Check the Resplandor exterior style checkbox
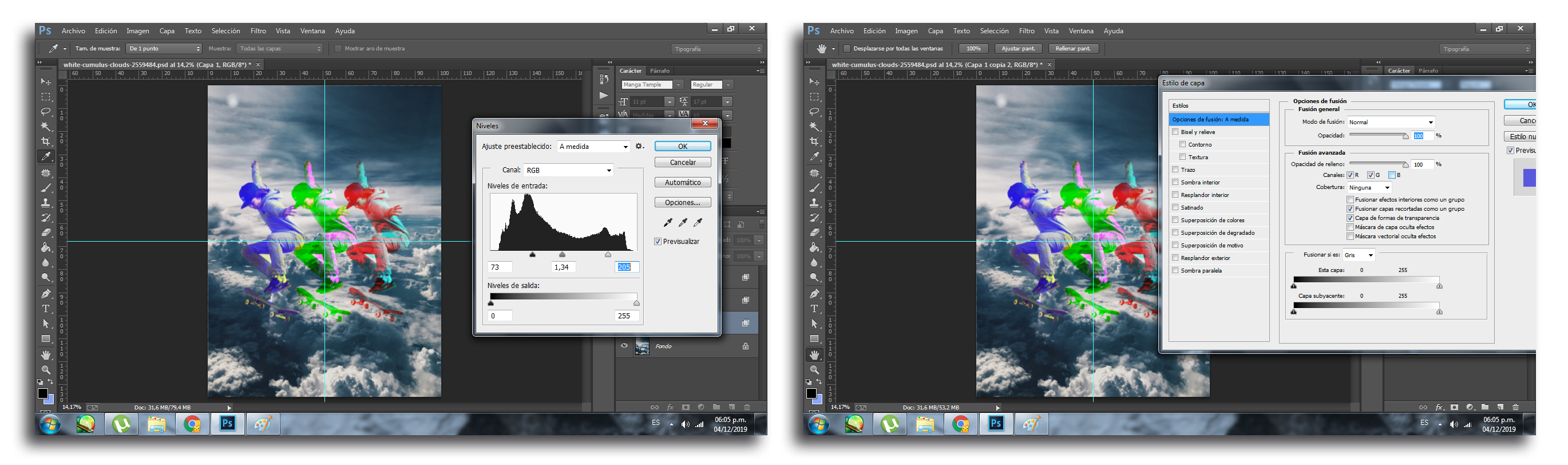Viewport: 1568px width, 465px height. click(x=1175, y=258)
